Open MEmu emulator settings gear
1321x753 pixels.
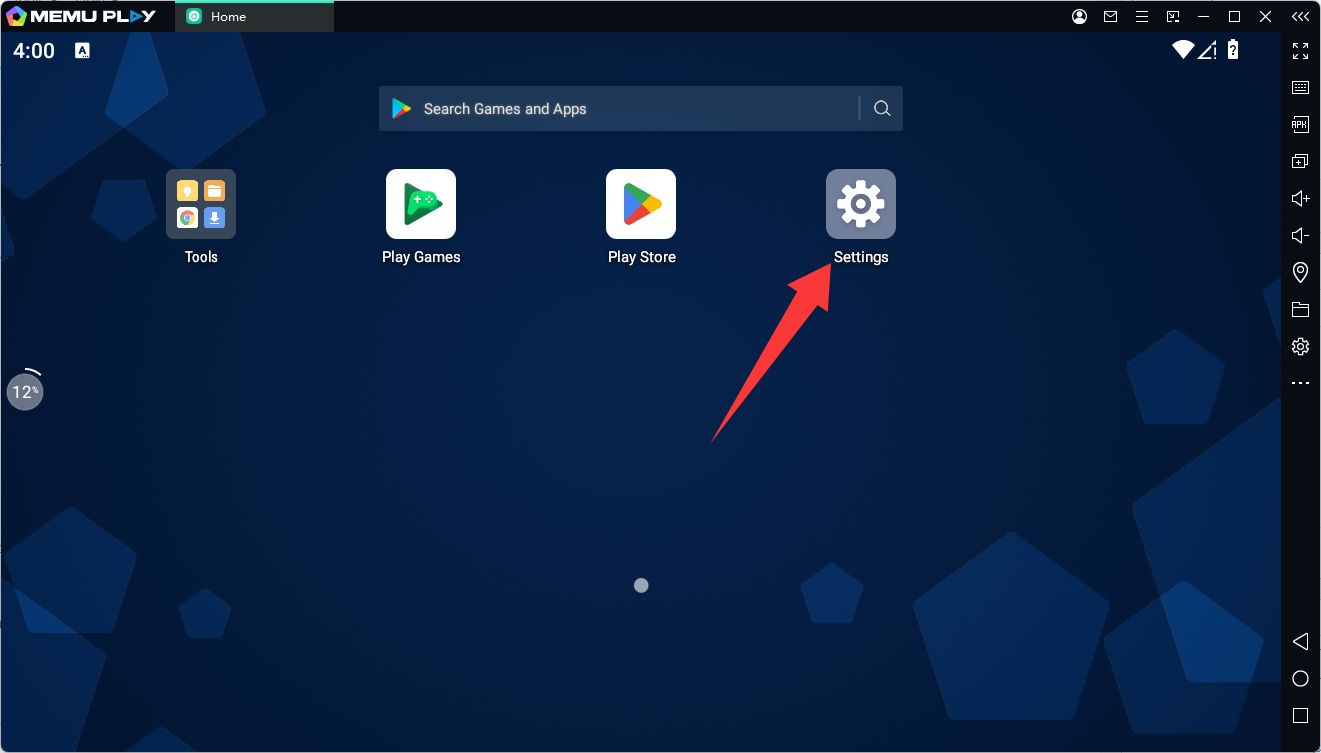click(1300, 346)
